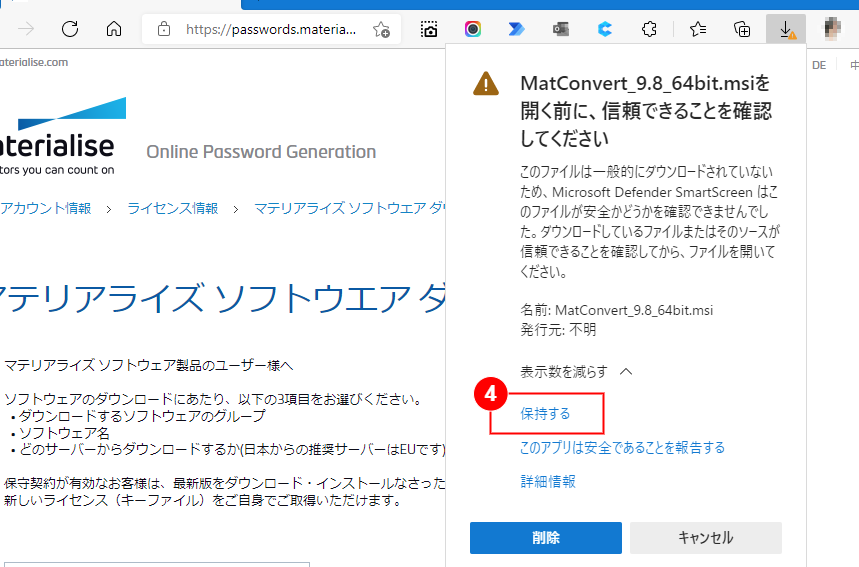Click text 名前: MatConvert_9.8_64bit.msi
The width and height of the screenshot is (859, 567).
click(x=616, y=310)
